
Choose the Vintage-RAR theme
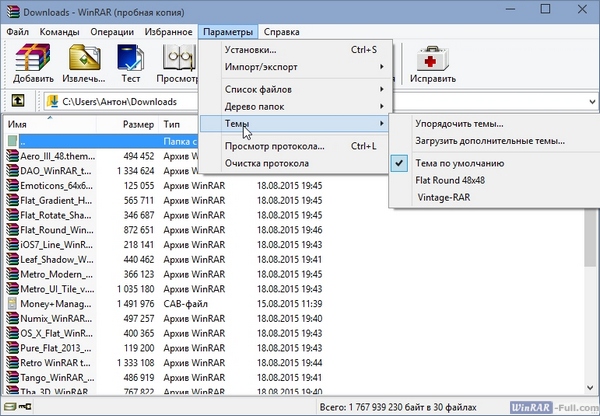[444, 198]
